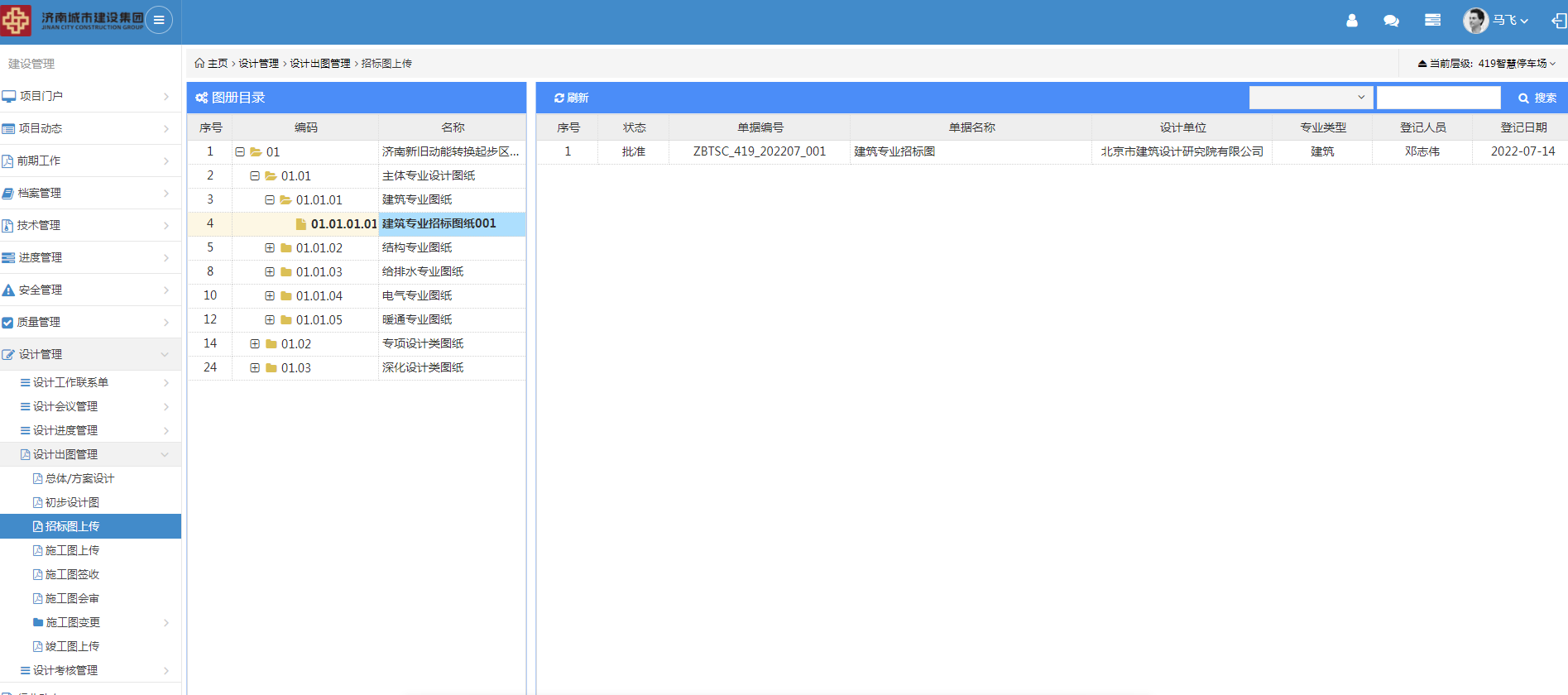Click the 搜索 search button
This screenshot has width=1568, height=695.
tap(1537, 98)
